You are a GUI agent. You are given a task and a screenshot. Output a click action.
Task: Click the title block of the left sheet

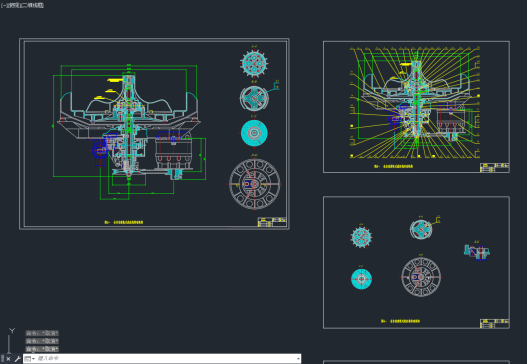(x=272, y=222)
